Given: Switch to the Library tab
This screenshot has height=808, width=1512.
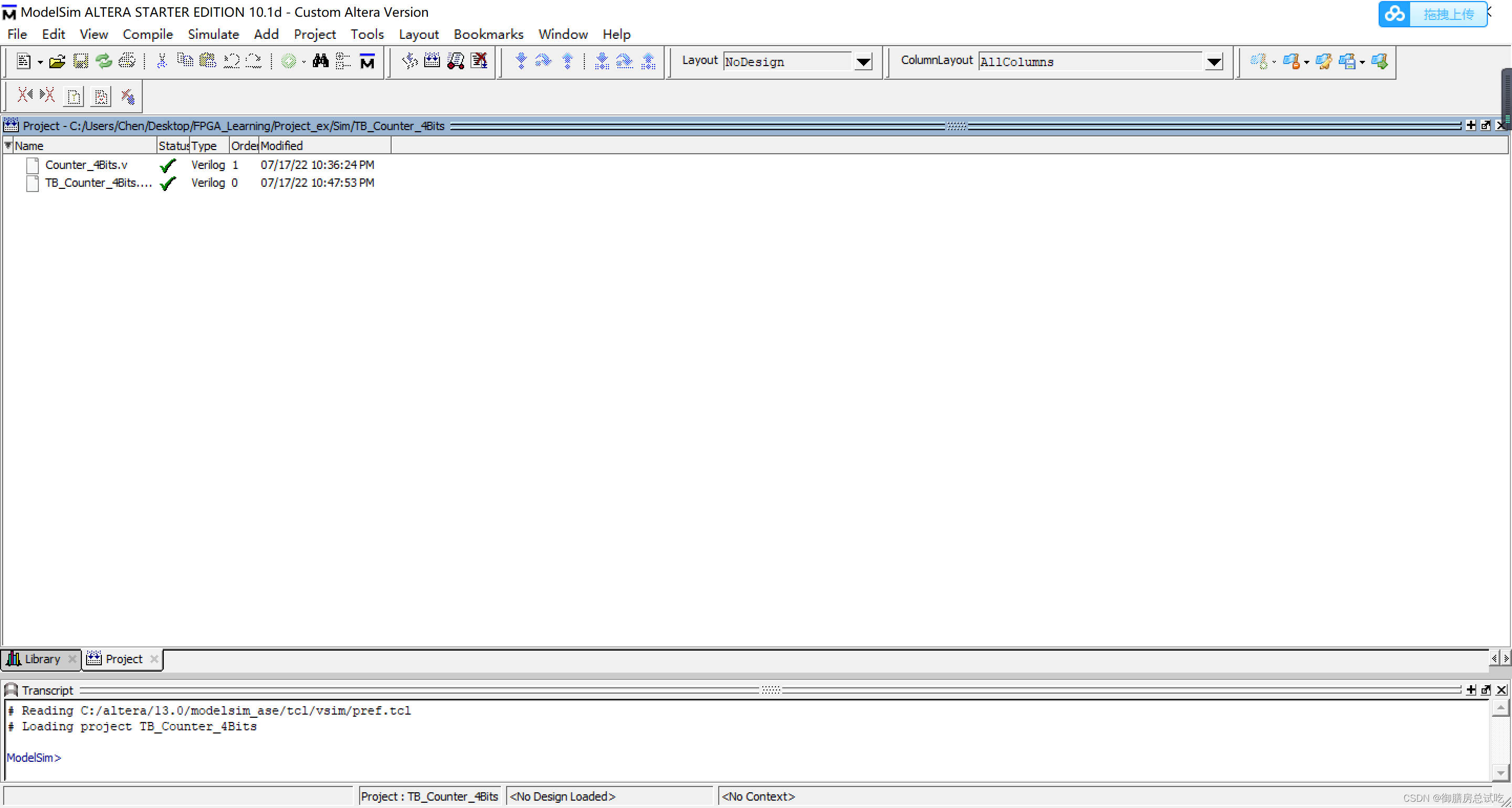Looking at the screenshot, I should [x=41, y=659].
